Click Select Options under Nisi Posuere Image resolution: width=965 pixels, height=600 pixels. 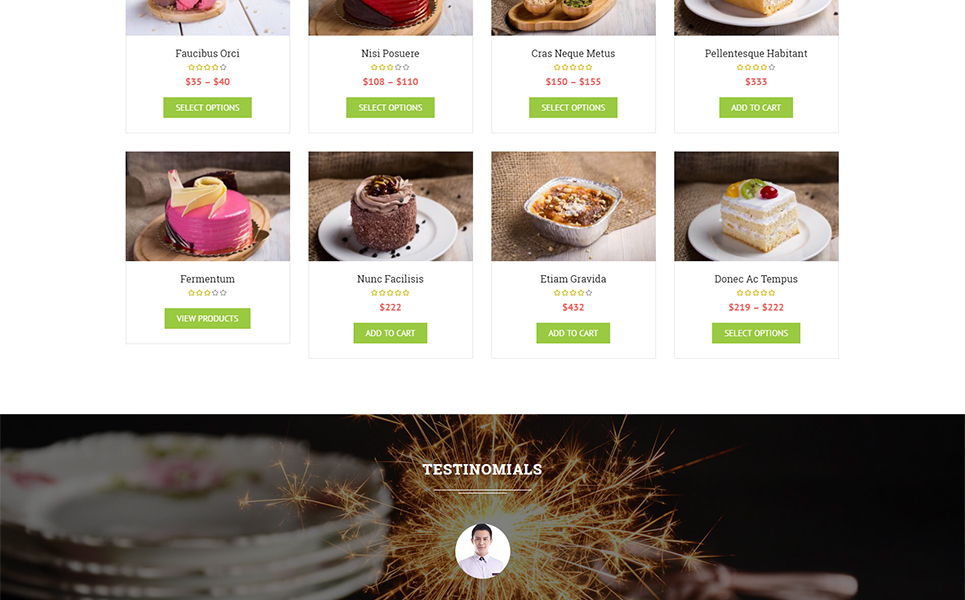tap(390, 108)
